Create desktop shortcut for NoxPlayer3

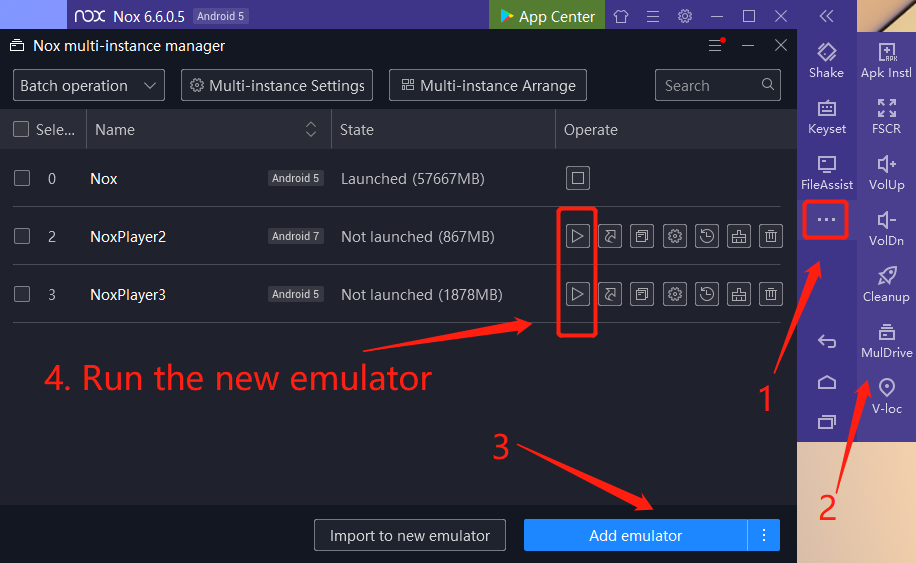[610, 294]
